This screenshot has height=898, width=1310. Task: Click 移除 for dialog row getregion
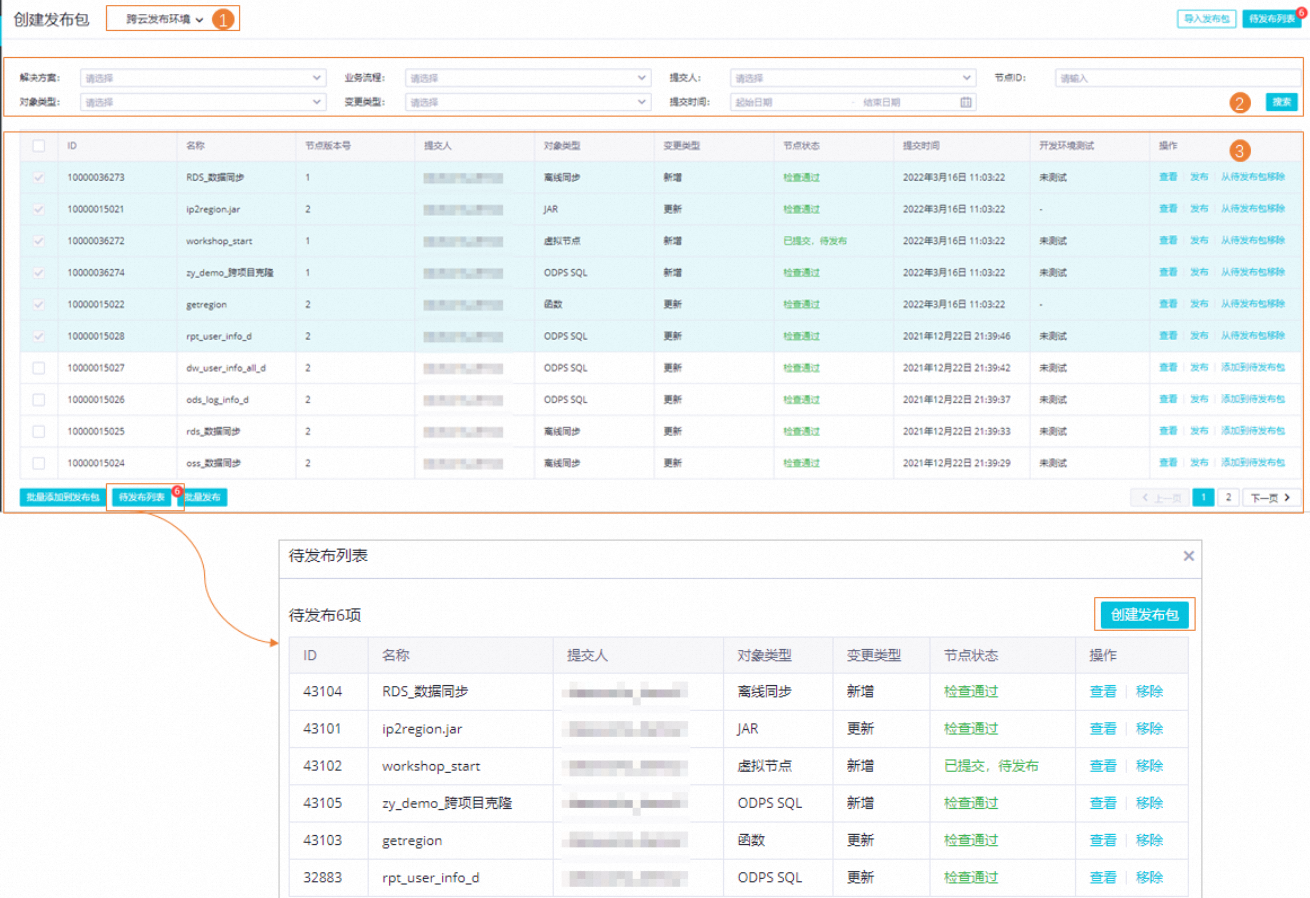(1150, 840)
